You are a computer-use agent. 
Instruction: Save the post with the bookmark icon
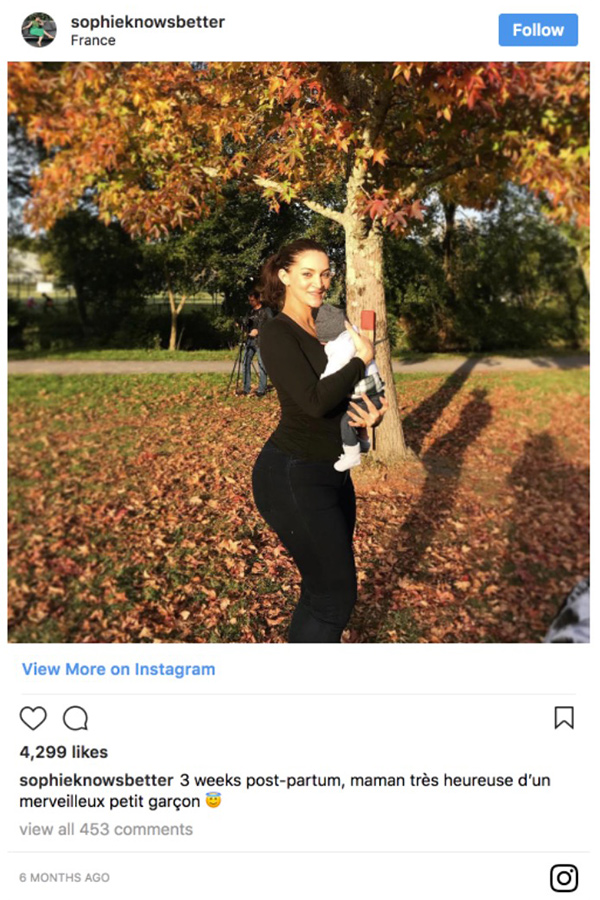coord(564,717)
